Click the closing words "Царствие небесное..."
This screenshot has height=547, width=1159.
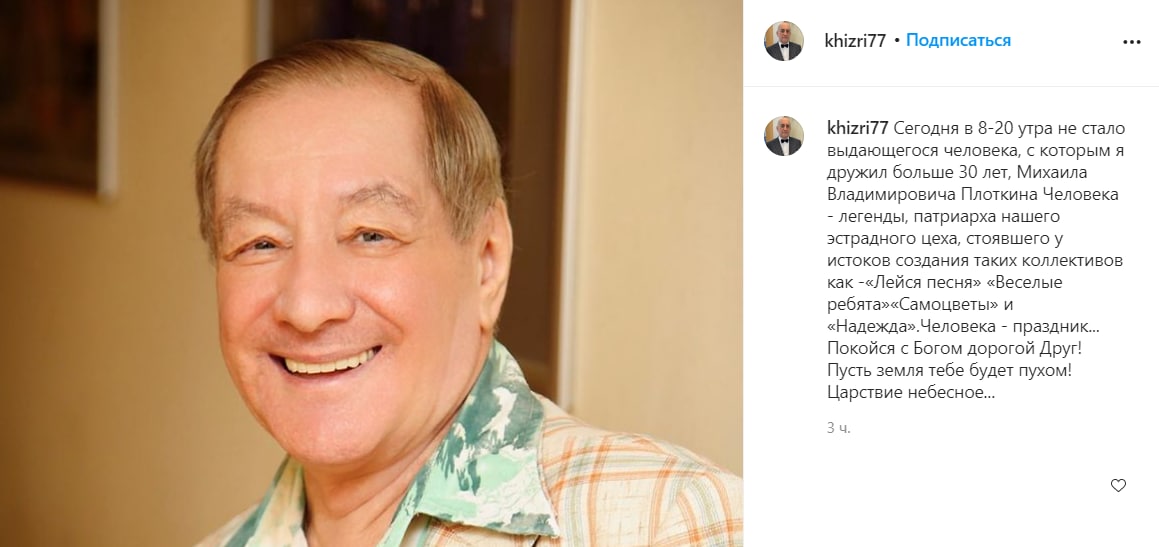click(x=911, y=395)
